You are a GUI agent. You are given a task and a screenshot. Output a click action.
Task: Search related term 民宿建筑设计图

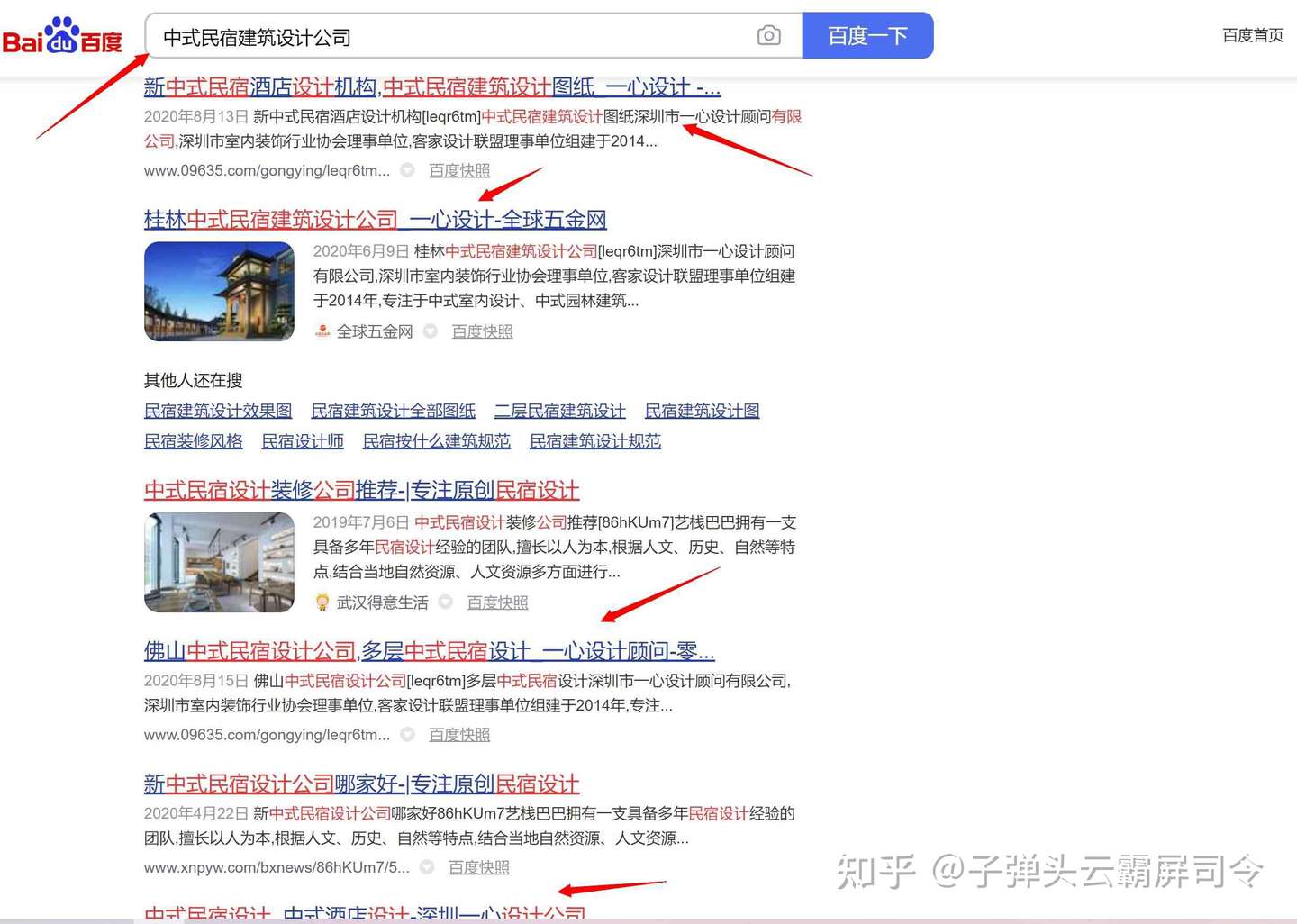(x=702, y=411)
